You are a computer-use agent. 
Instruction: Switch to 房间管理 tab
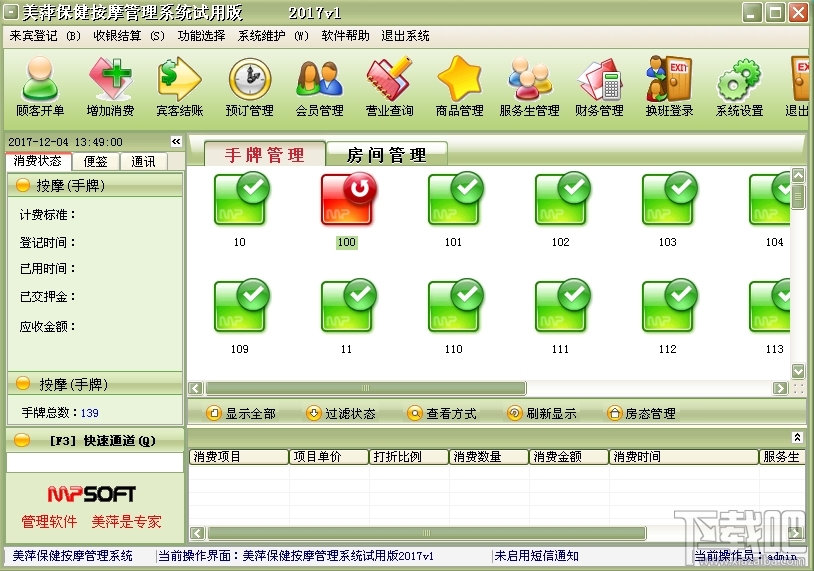click(x=386, y=155)
